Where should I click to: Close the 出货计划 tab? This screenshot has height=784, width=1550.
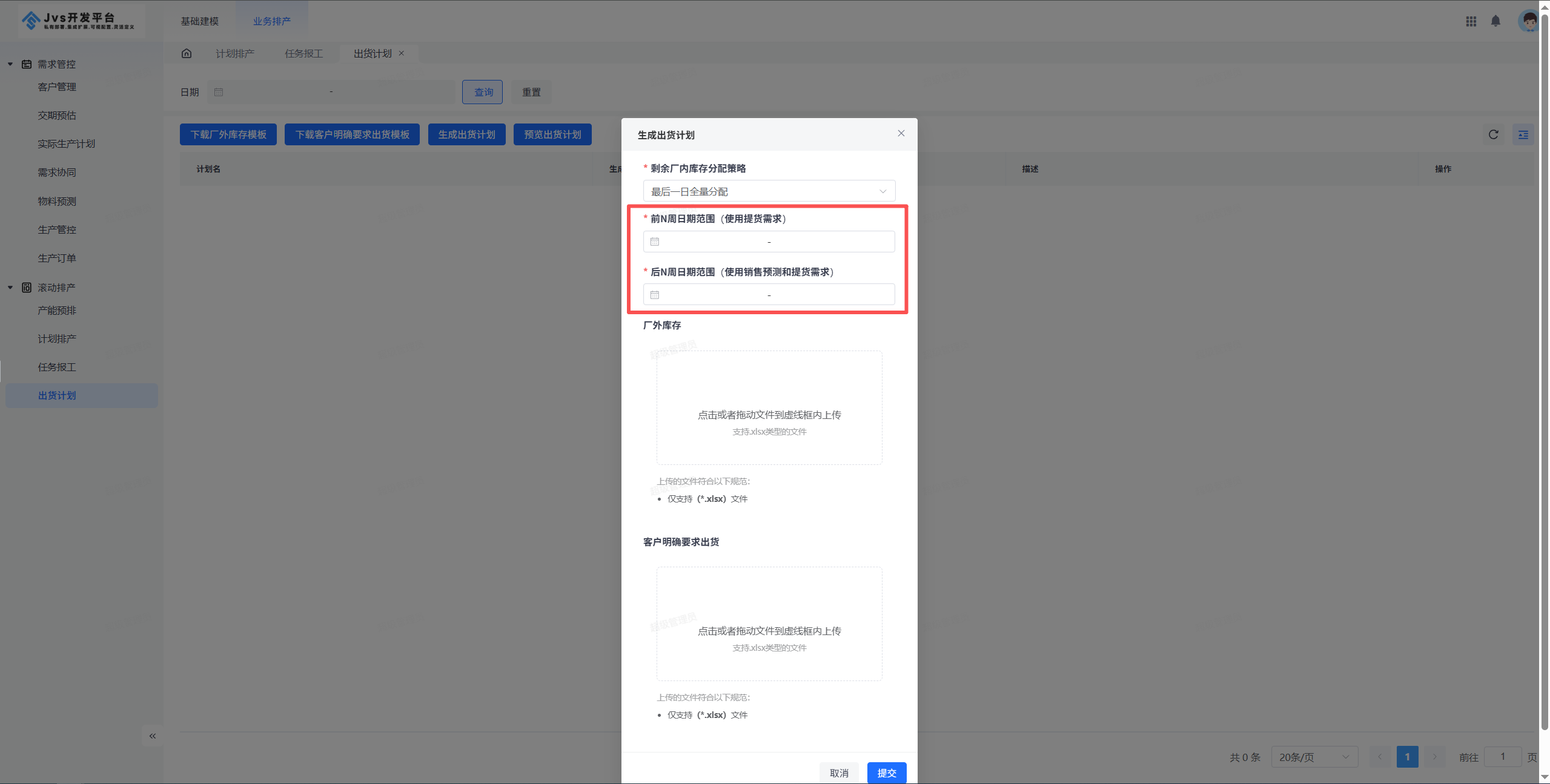tap(402, 53)
